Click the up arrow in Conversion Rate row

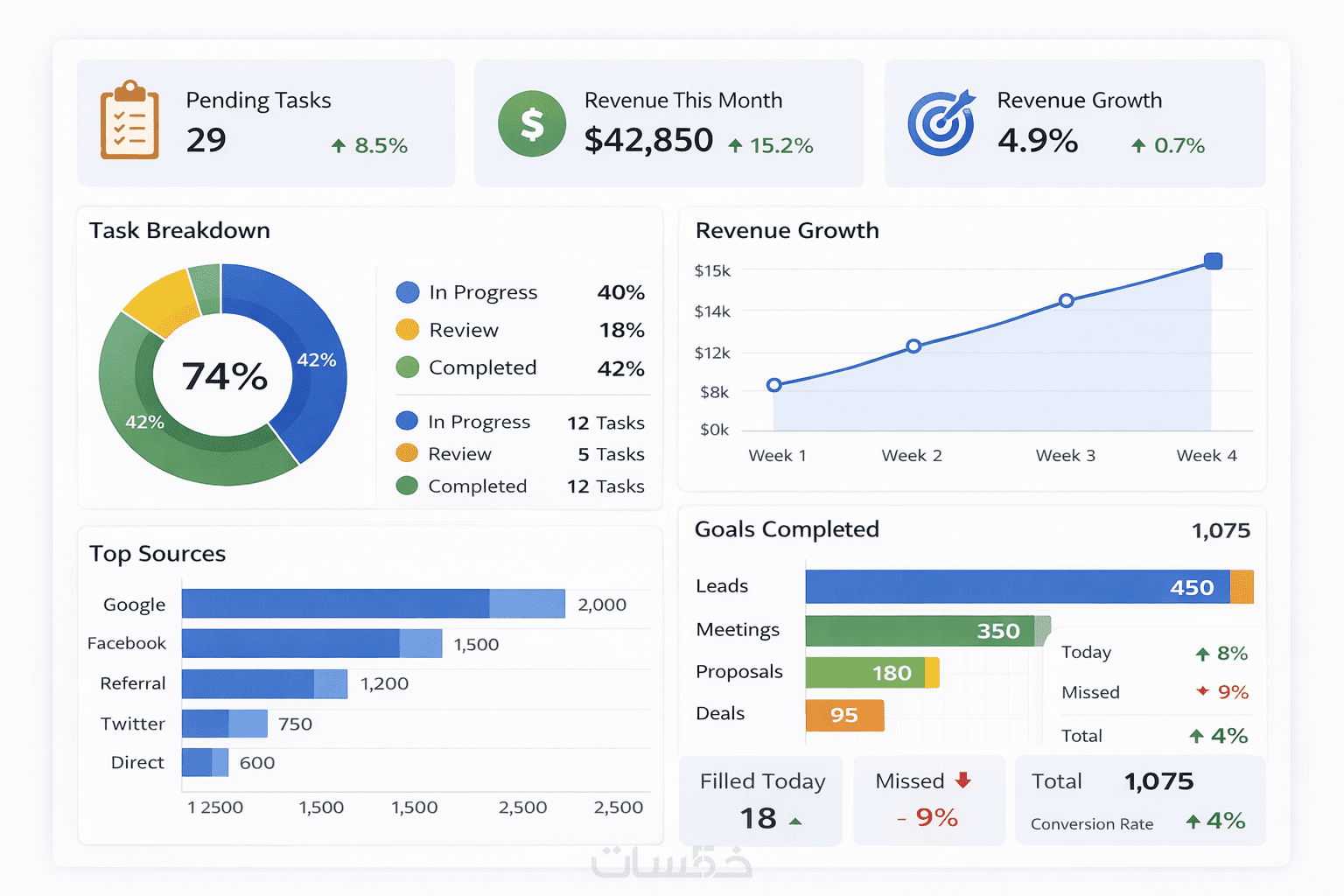click(x=1193, y=821)
